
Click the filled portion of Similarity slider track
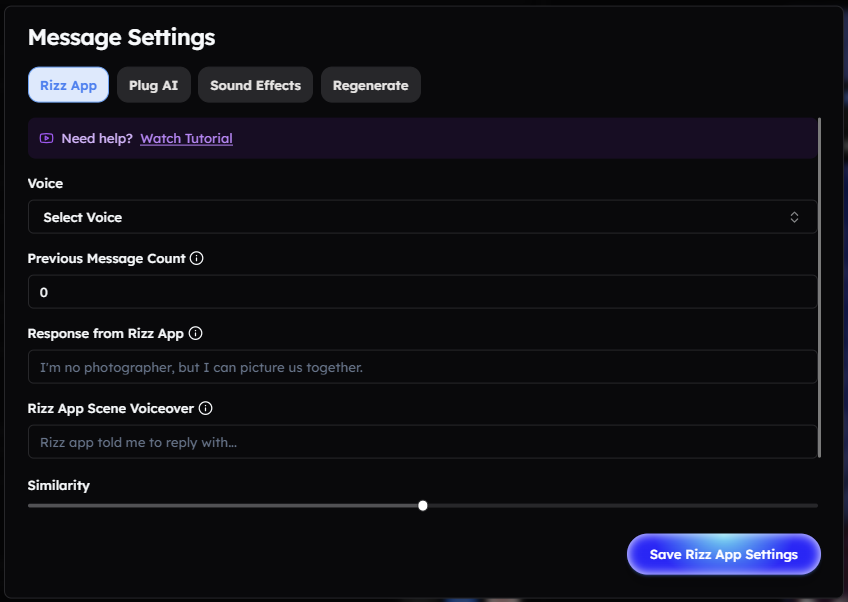tap(223, 506)
